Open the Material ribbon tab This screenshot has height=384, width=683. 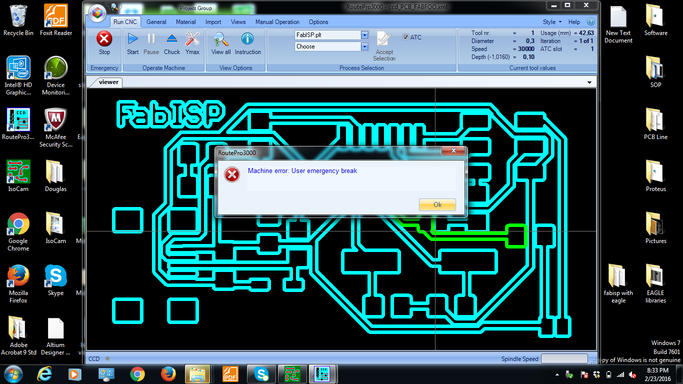pyautogui.click(x=186, y=22)
